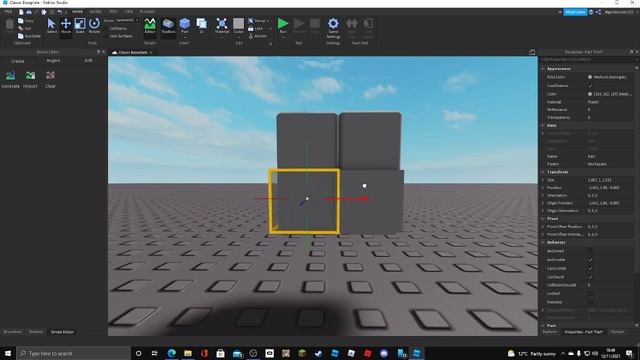
Task: Click the Generate terrain icon
Action: coord(11,76)
